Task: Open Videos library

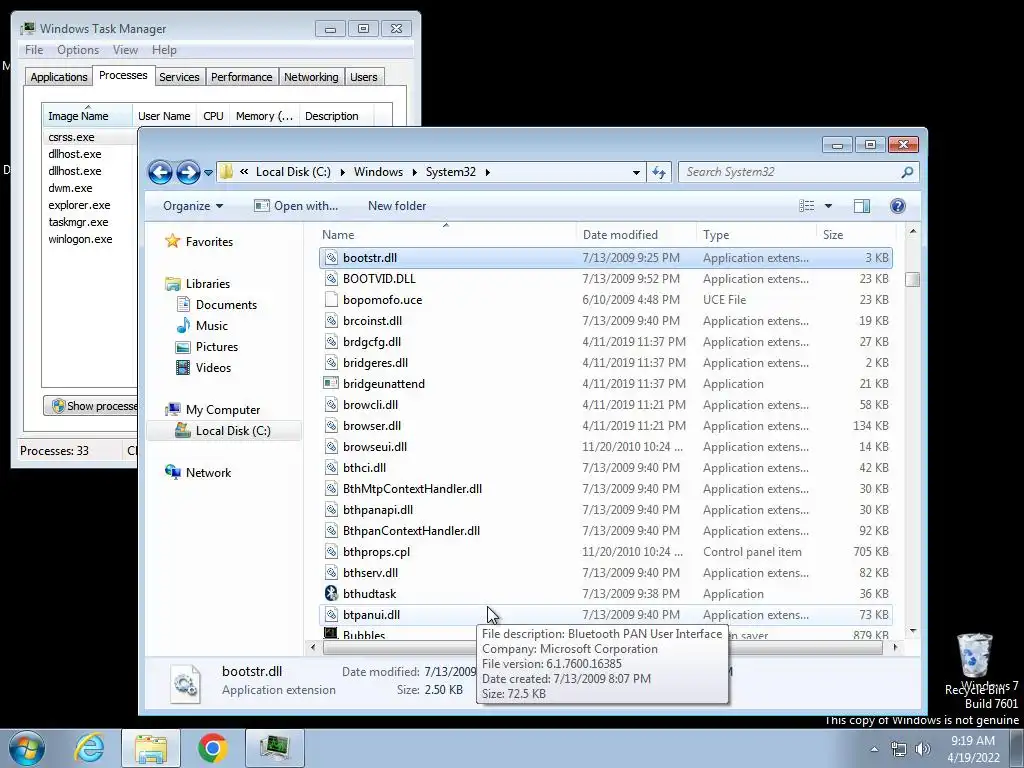Action: point(213,368)
